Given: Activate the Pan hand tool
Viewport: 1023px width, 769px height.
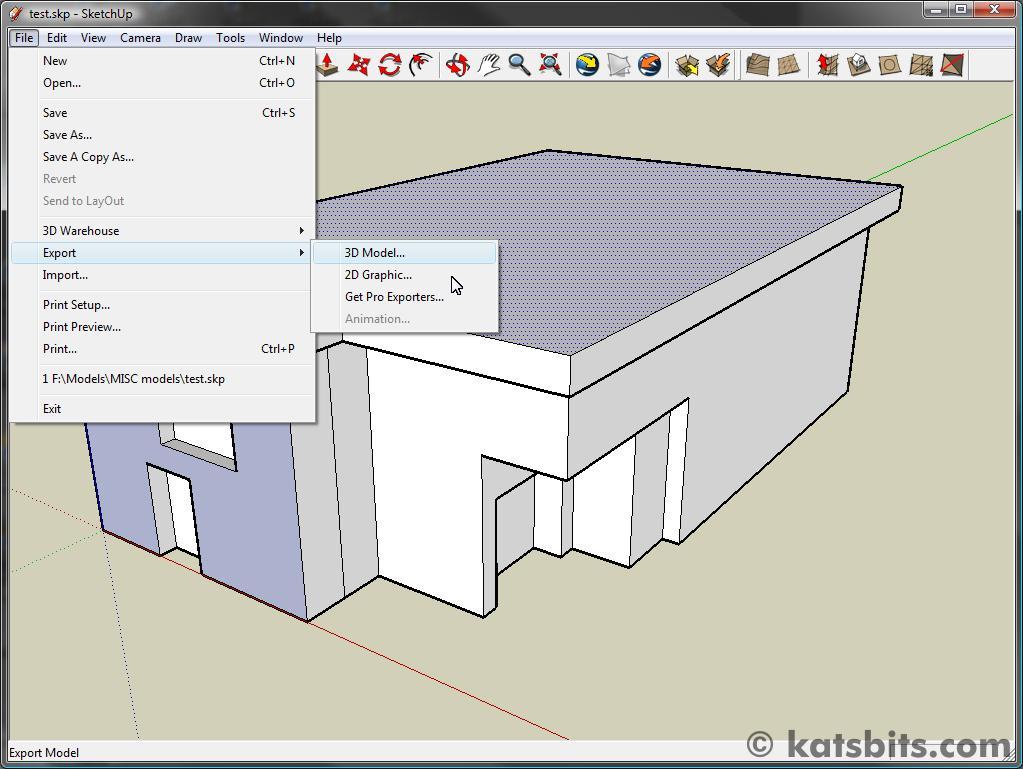Looking at the screenshot, I should (489, 65).
